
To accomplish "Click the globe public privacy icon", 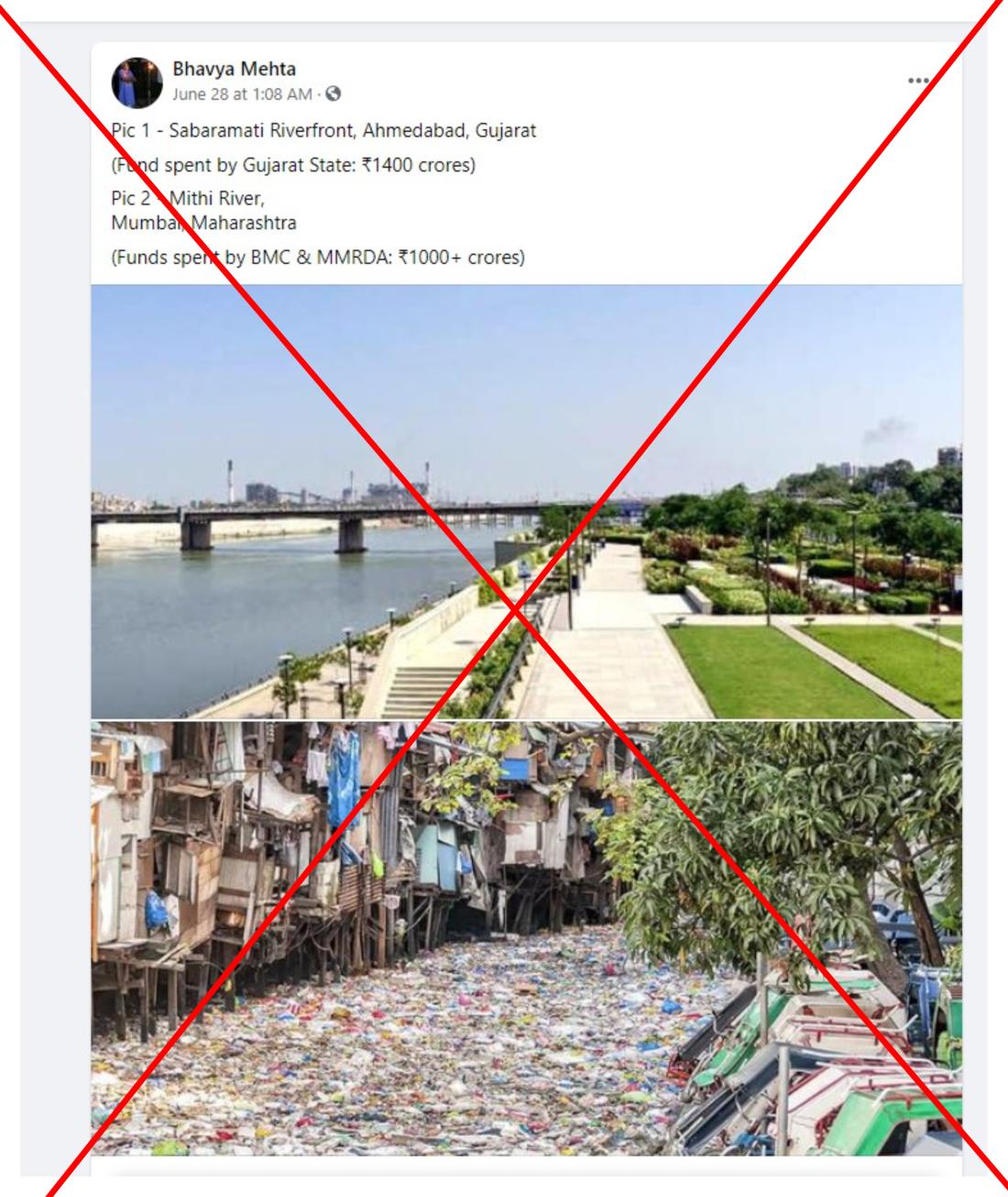I will 334,93.
